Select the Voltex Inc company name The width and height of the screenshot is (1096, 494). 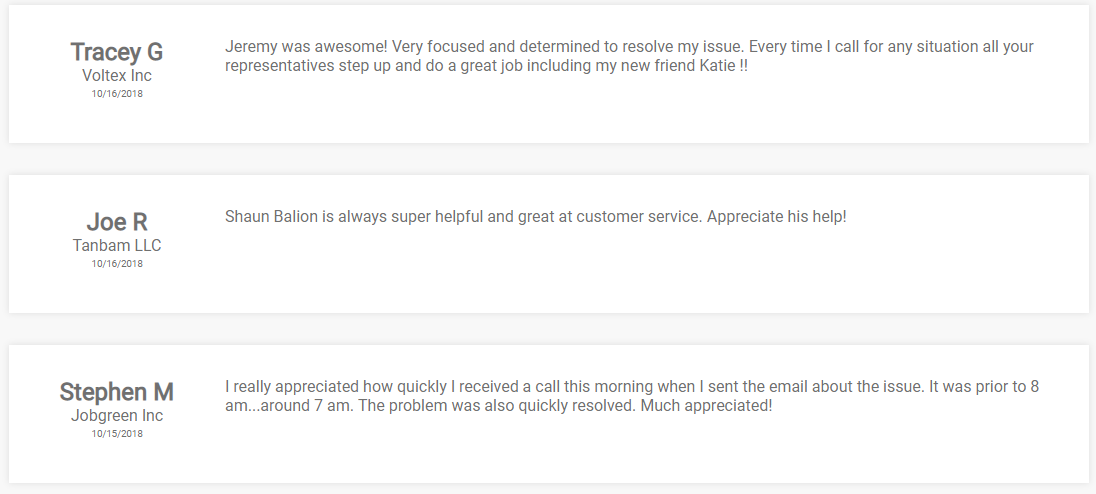[117, 75]
